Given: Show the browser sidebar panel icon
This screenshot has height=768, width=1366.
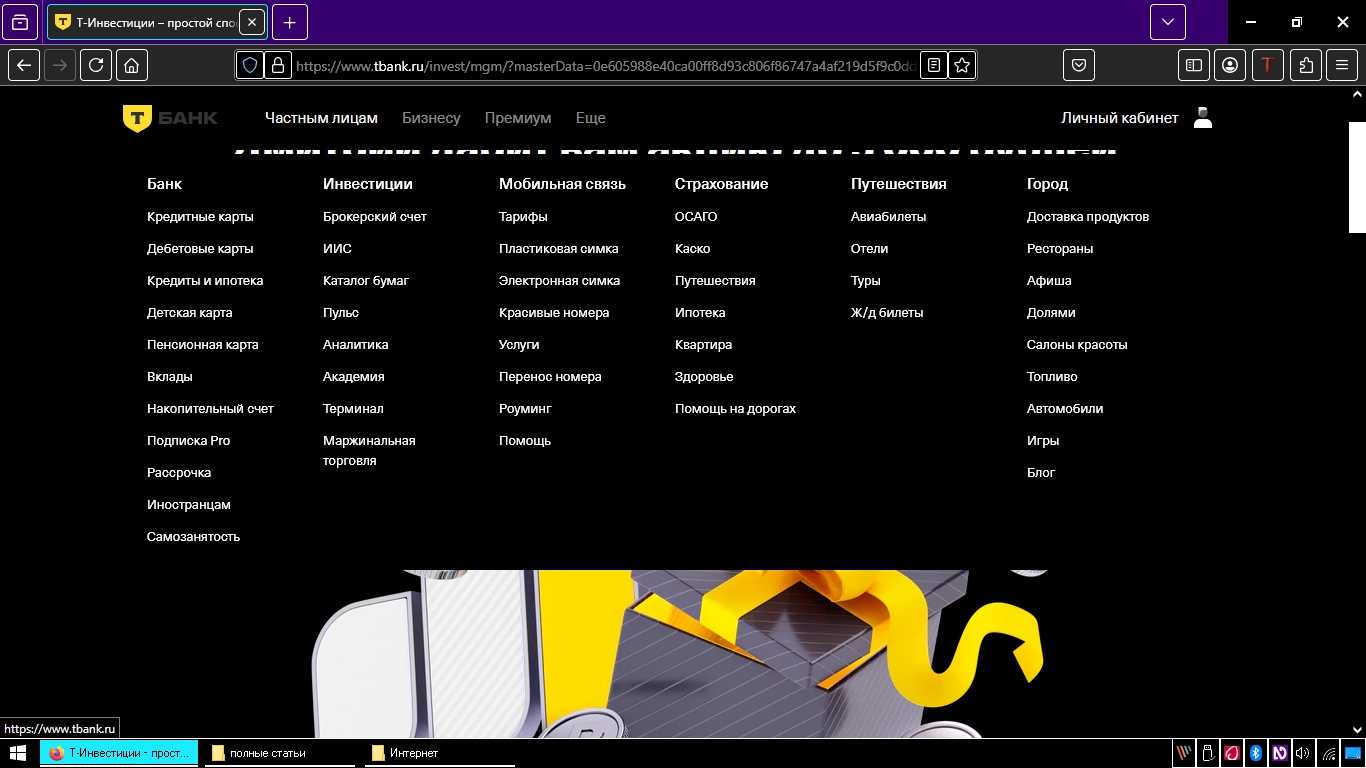Looking at the screenshot, I should pos(1193,65).
